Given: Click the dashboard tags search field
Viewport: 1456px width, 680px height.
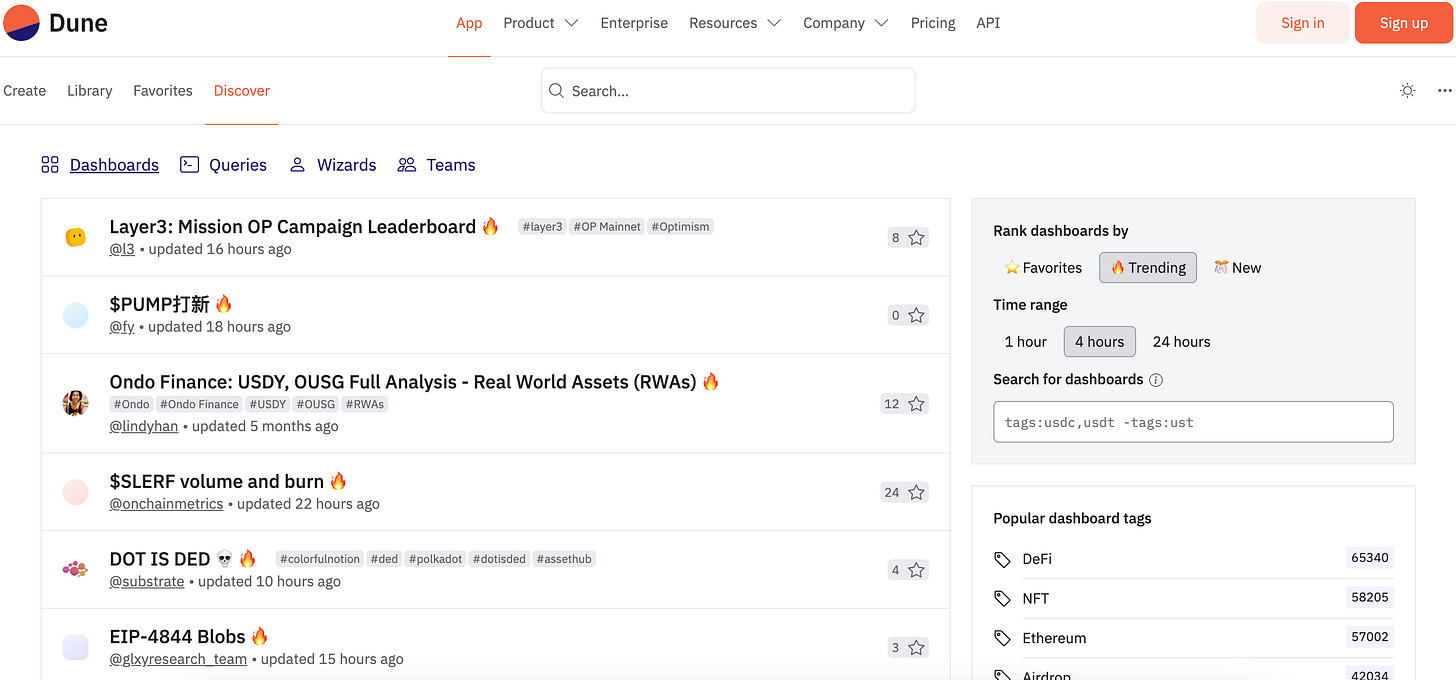Looking at the screenshot, I should point(1193,422).
